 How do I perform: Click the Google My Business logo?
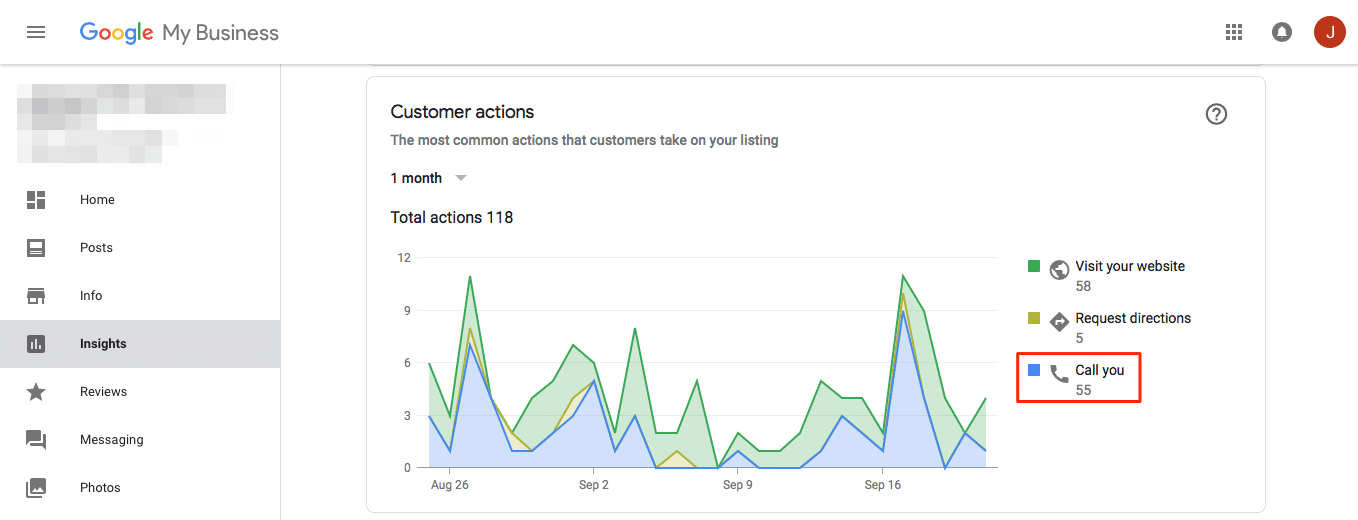click(179, 33)
